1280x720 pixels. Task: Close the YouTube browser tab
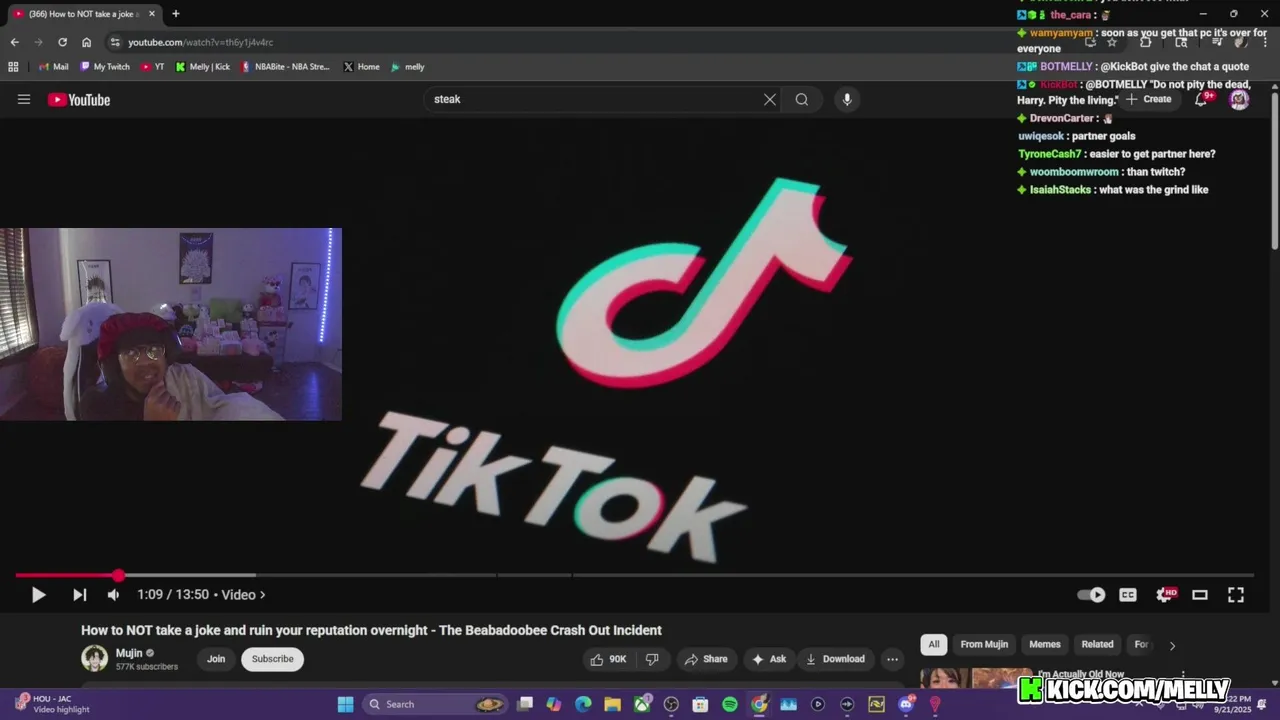[x=152, y=14]
